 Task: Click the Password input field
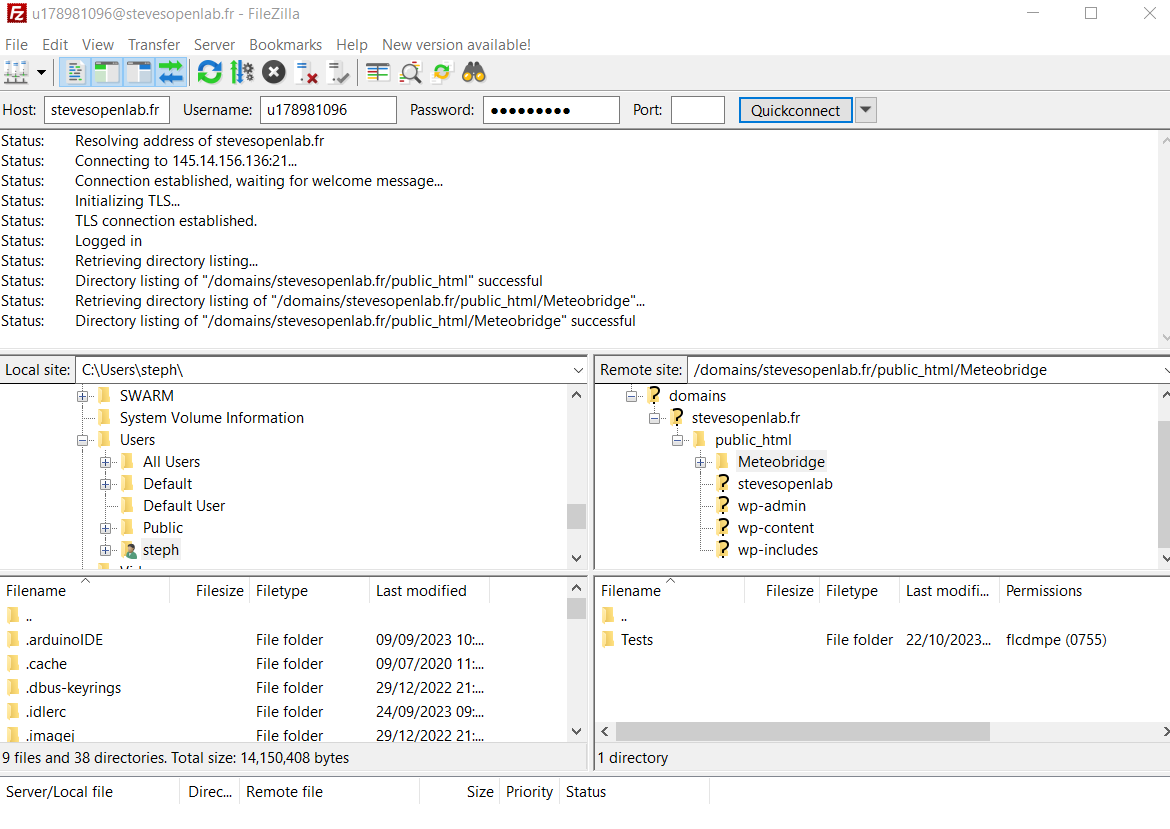tap(551, 110)
